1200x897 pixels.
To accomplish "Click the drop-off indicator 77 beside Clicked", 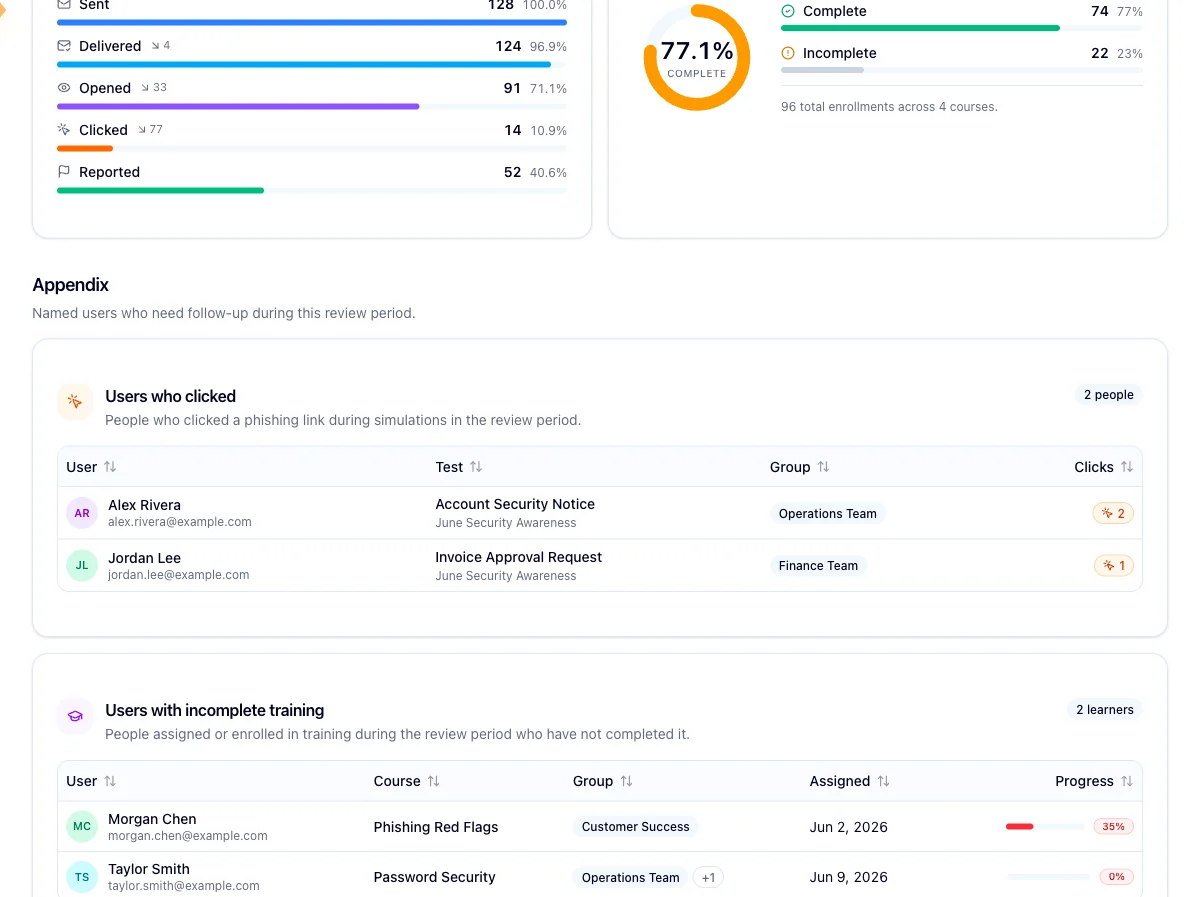I will pyautogui.click(x=150, y=130).
